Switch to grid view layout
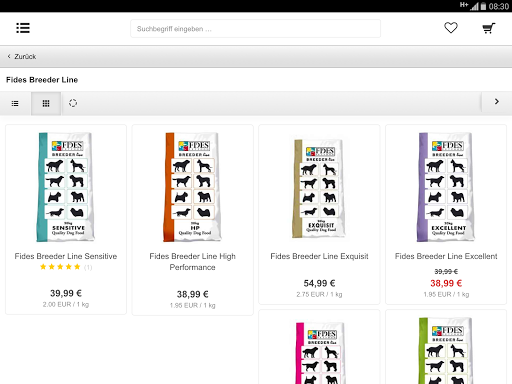 46,103
